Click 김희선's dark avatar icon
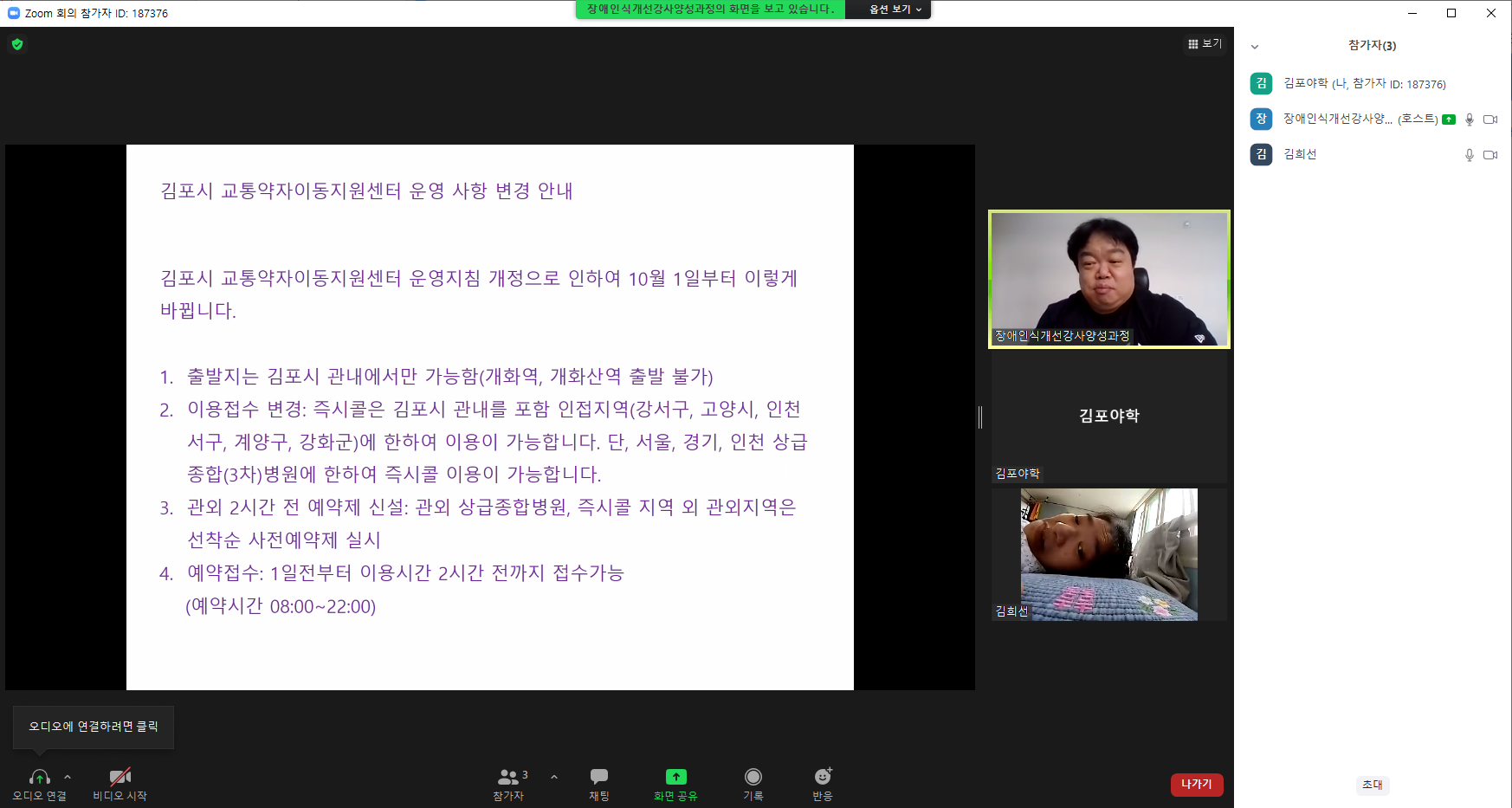The height and width of the screenshot is (808, 1512). tap(1261, 154)
